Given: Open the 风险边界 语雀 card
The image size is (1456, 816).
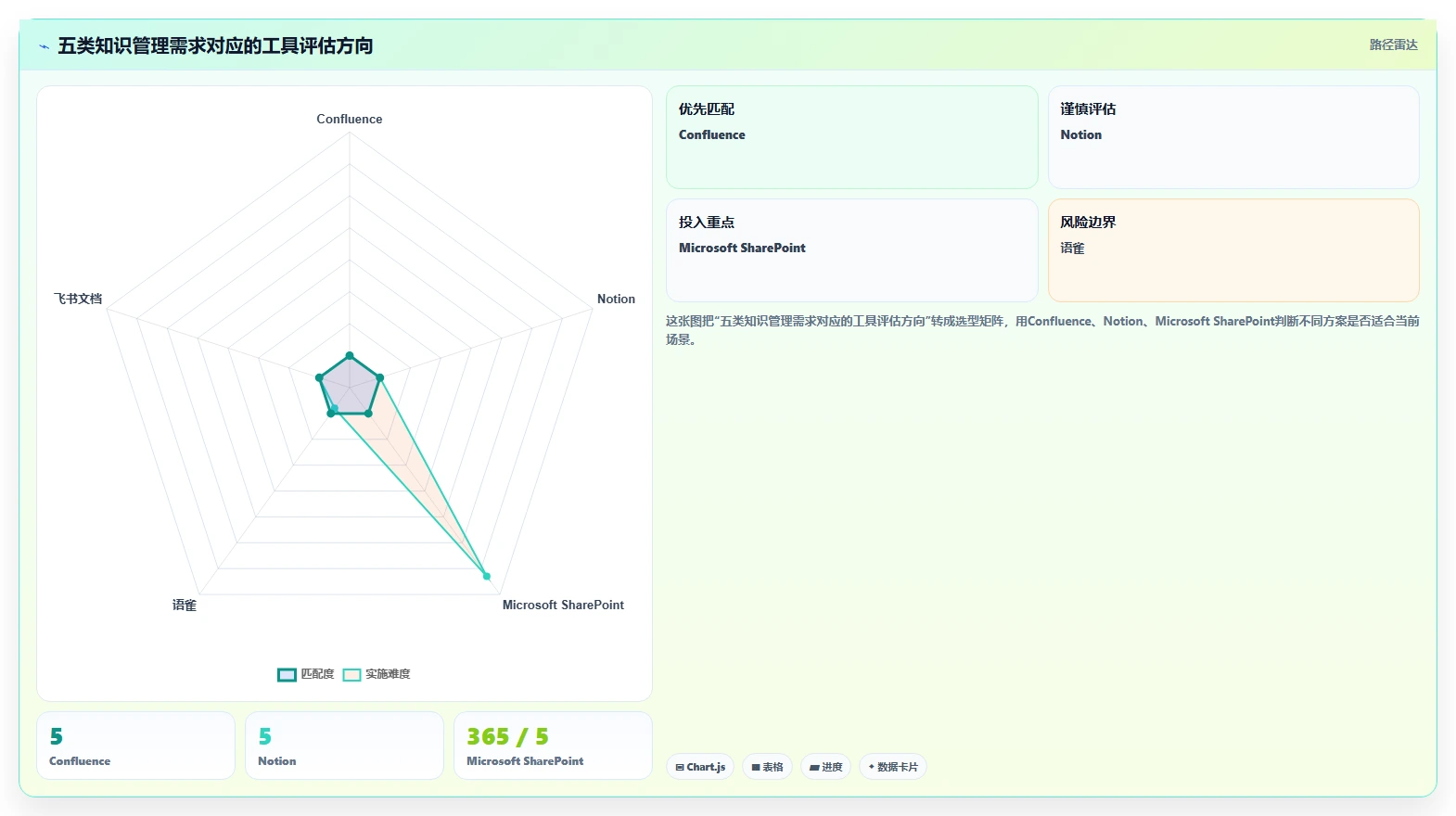Looking at the screenshot, I should (x=1233, y=250).
